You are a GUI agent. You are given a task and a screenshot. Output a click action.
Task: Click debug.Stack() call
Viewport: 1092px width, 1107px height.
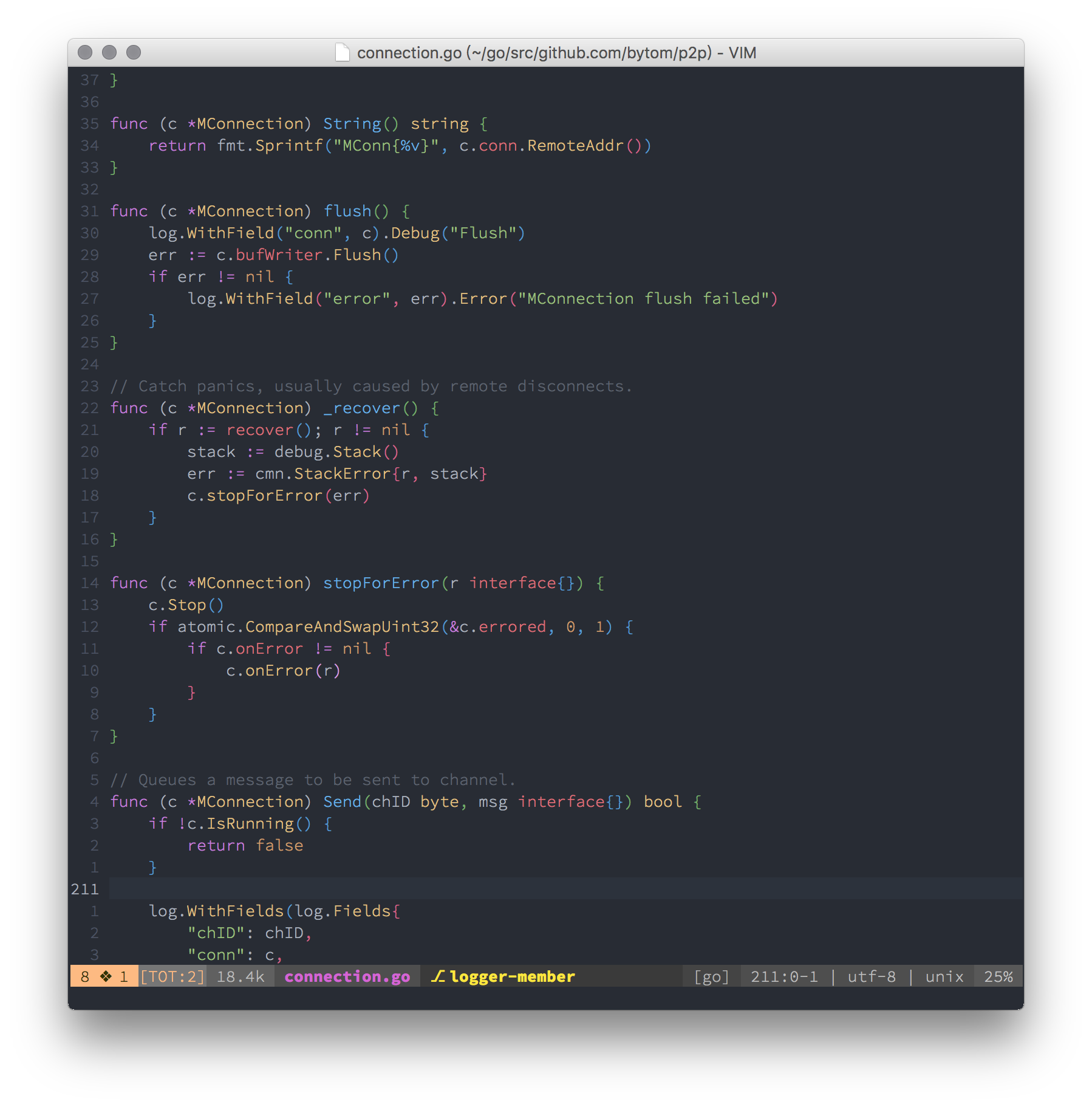point(336,451)
